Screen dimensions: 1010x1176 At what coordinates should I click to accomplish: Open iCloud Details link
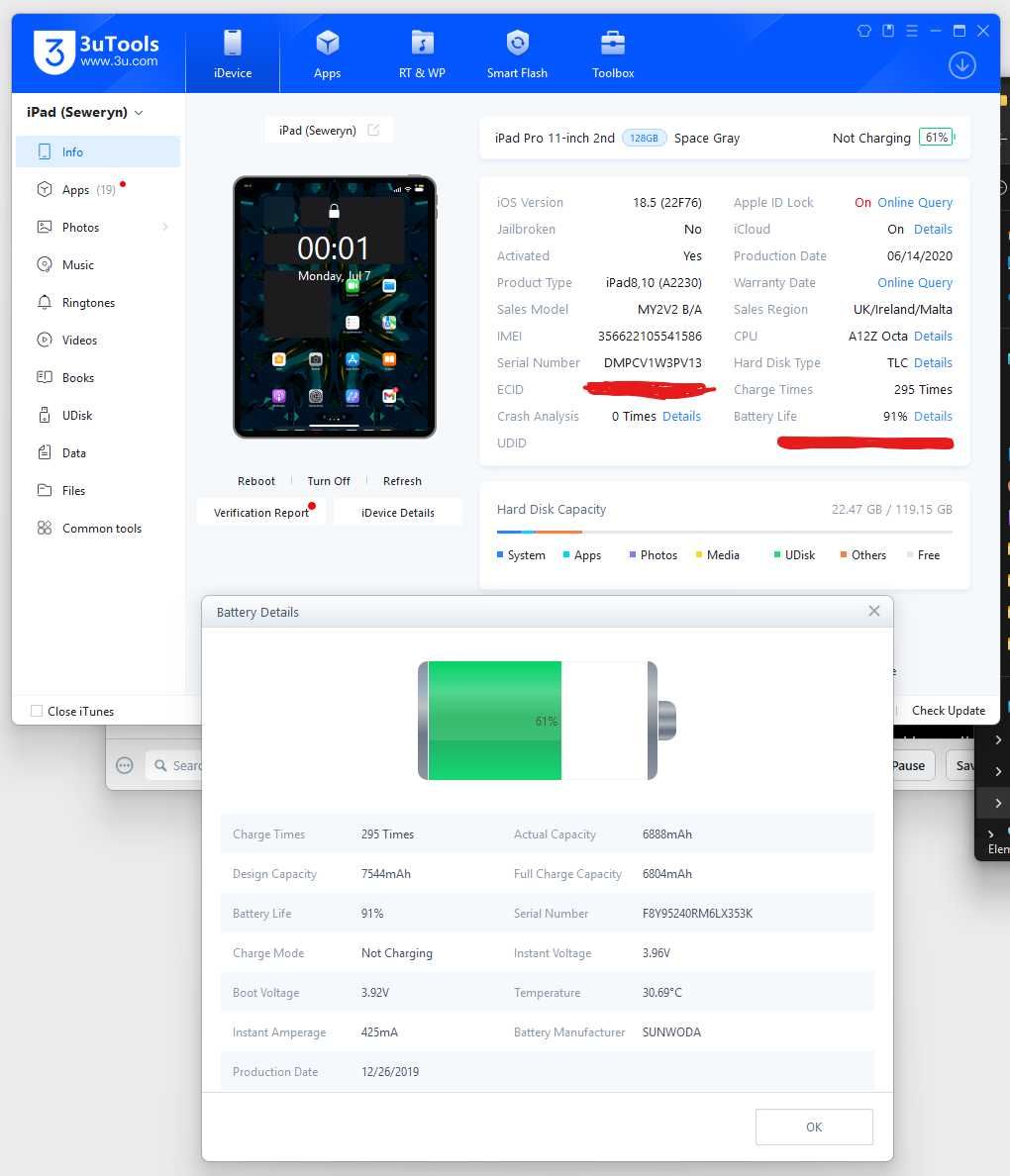coord(933,229)
